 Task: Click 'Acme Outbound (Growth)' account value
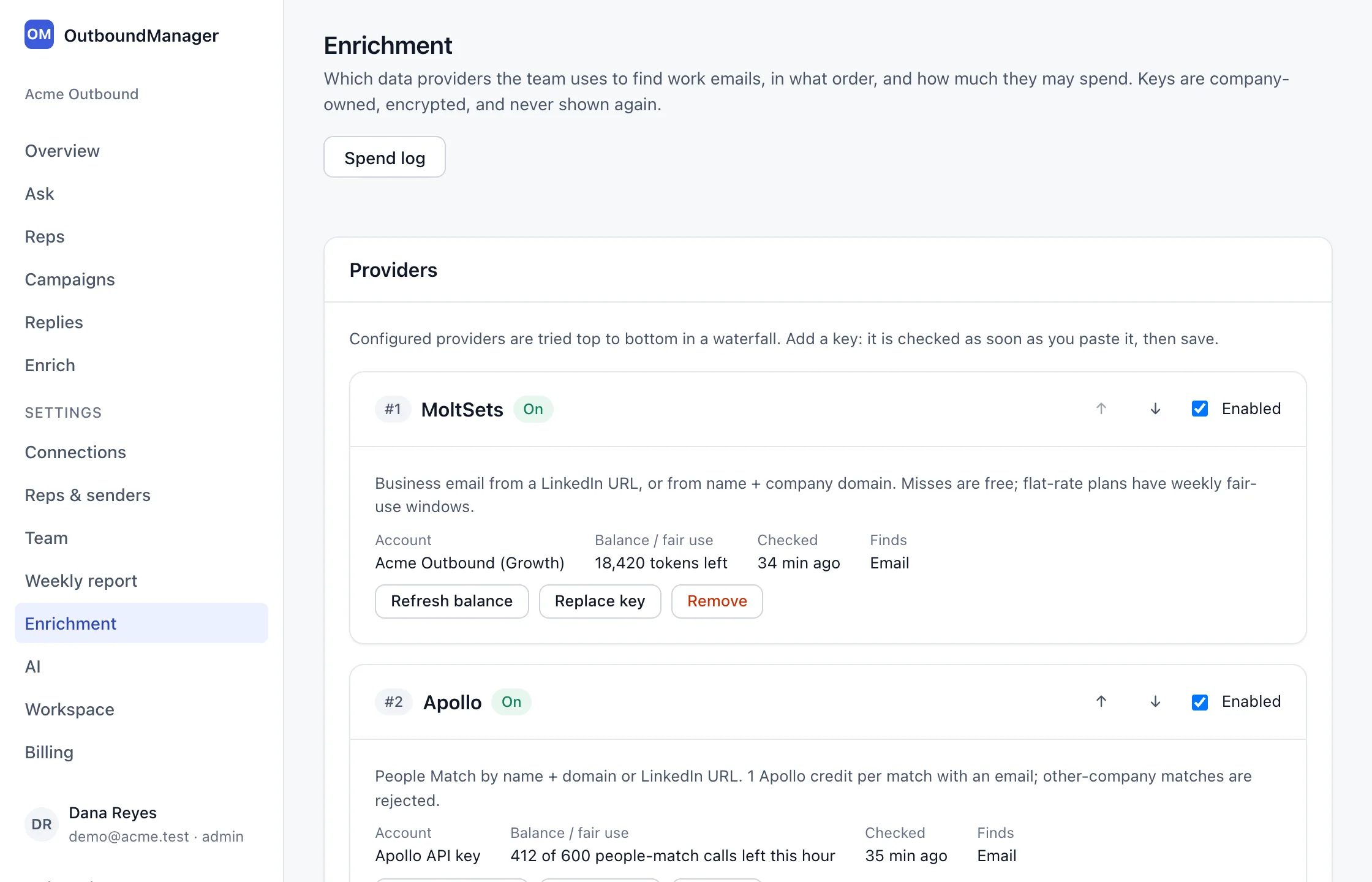pos(470,563)
